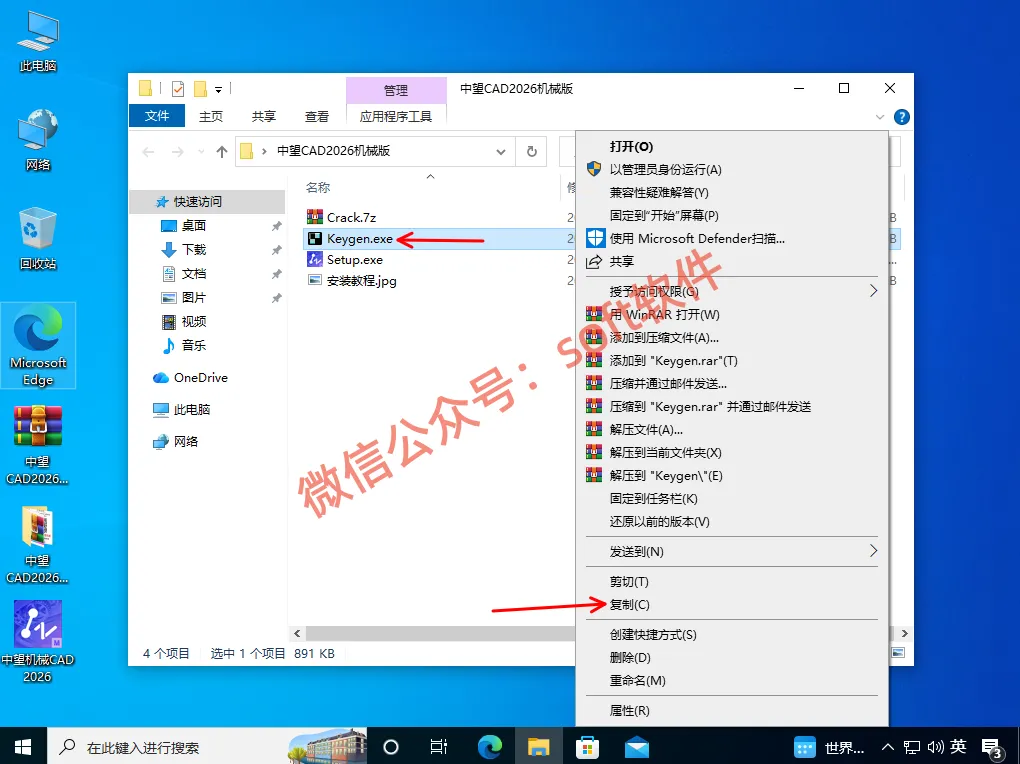Switch to the 共享 ribbon tab
Viewport: 1020px width, 764px height.
263,116
